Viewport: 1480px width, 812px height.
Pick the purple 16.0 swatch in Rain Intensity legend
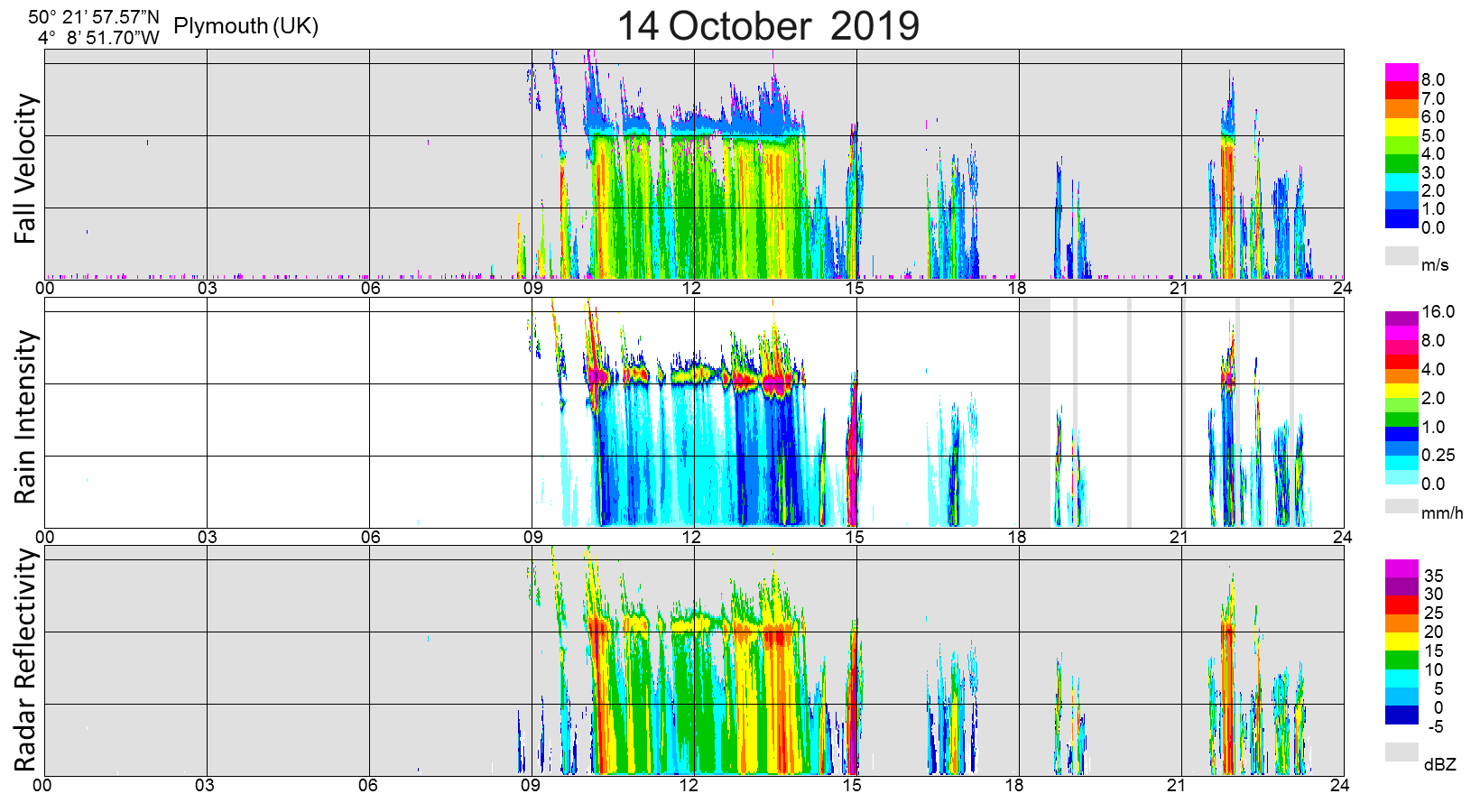pos(1401,318)
